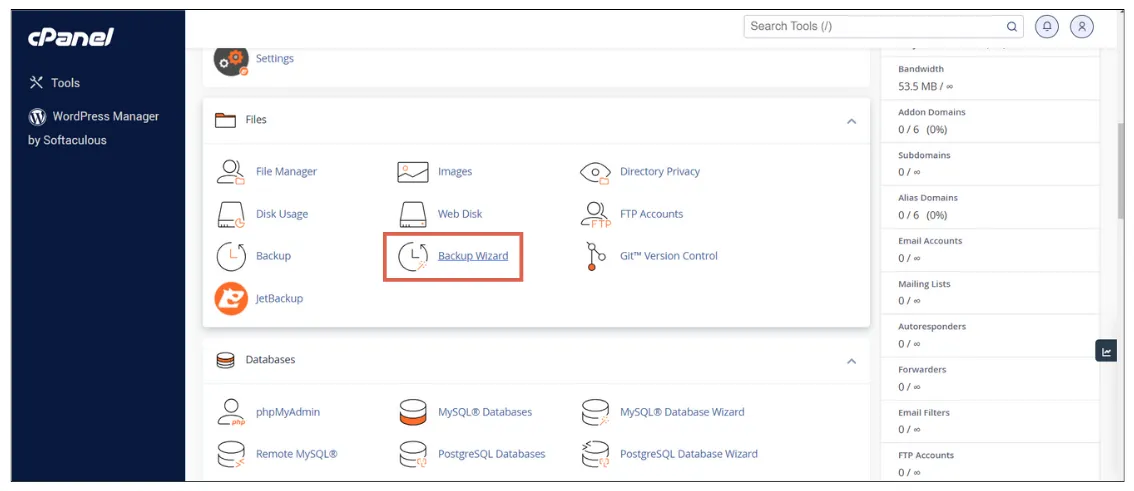Click the Remote MySQL icon
Screen dimensions: 1134x491
point(231,454)
